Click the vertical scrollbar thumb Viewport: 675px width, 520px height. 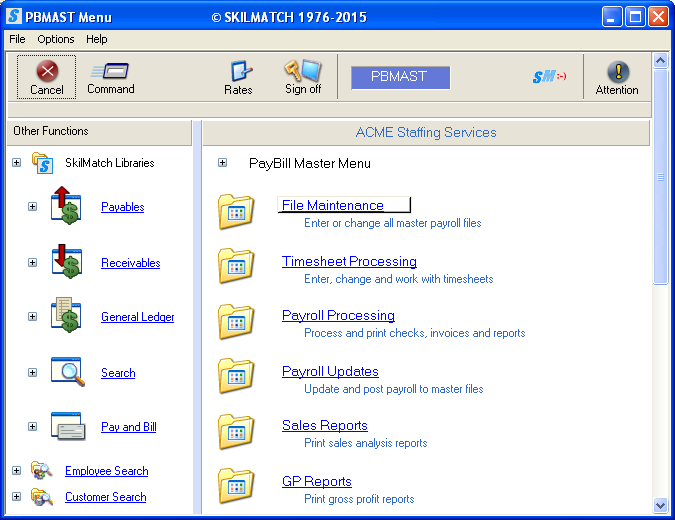pyautogui.click(x=660, y=176)
